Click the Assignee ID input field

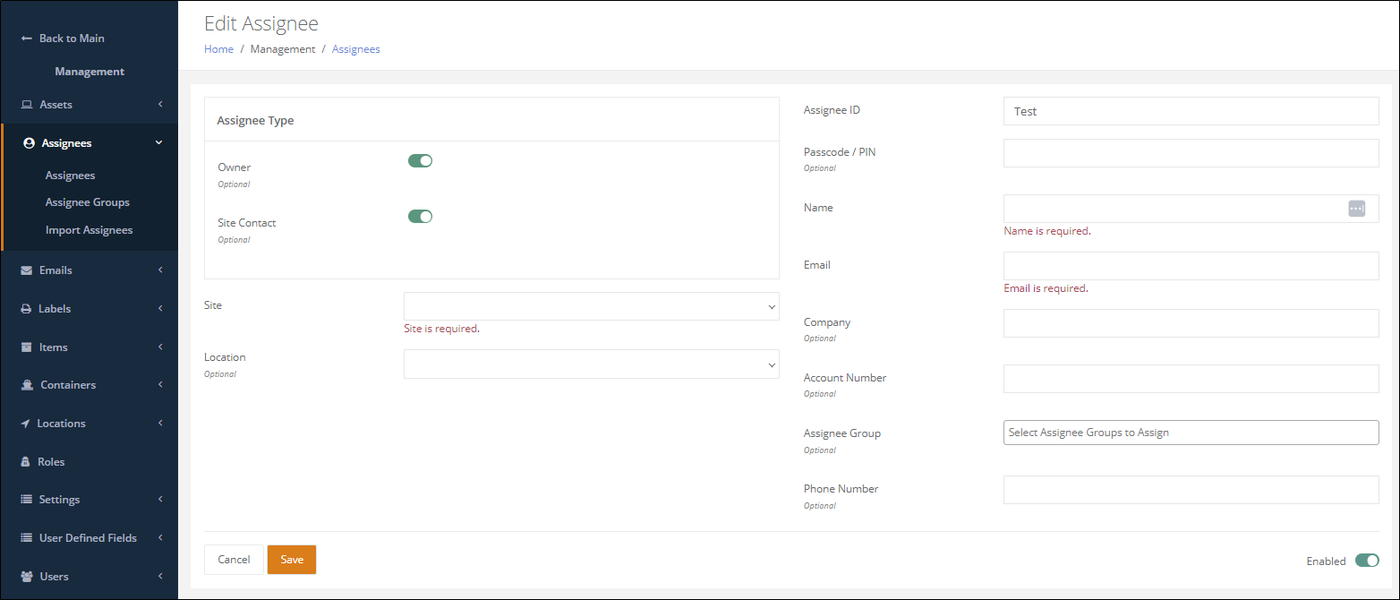point(1191,111)
